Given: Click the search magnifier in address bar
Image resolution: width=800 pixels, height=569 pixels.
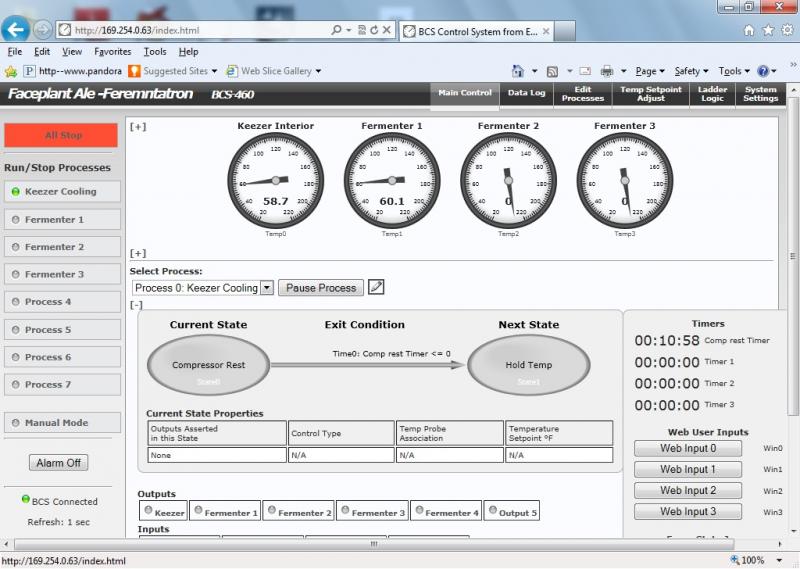Looking at the screenshot, I should (336, 30).
